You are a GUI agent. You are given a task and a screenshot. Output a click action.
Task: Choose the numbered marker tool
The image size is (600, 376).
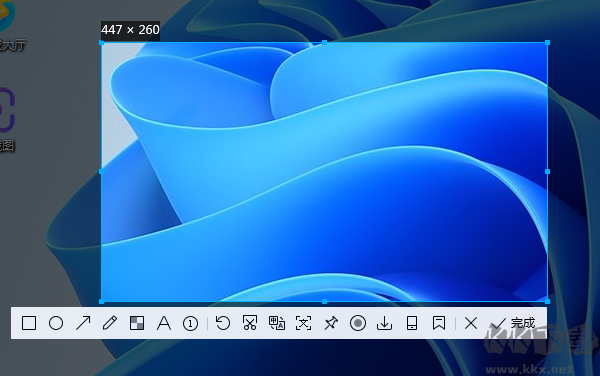[191, 324]
